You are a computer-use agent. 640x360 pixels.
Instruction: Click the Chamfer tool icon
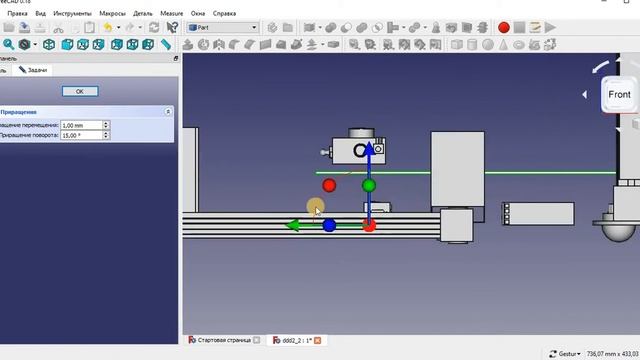coord(250,44)
